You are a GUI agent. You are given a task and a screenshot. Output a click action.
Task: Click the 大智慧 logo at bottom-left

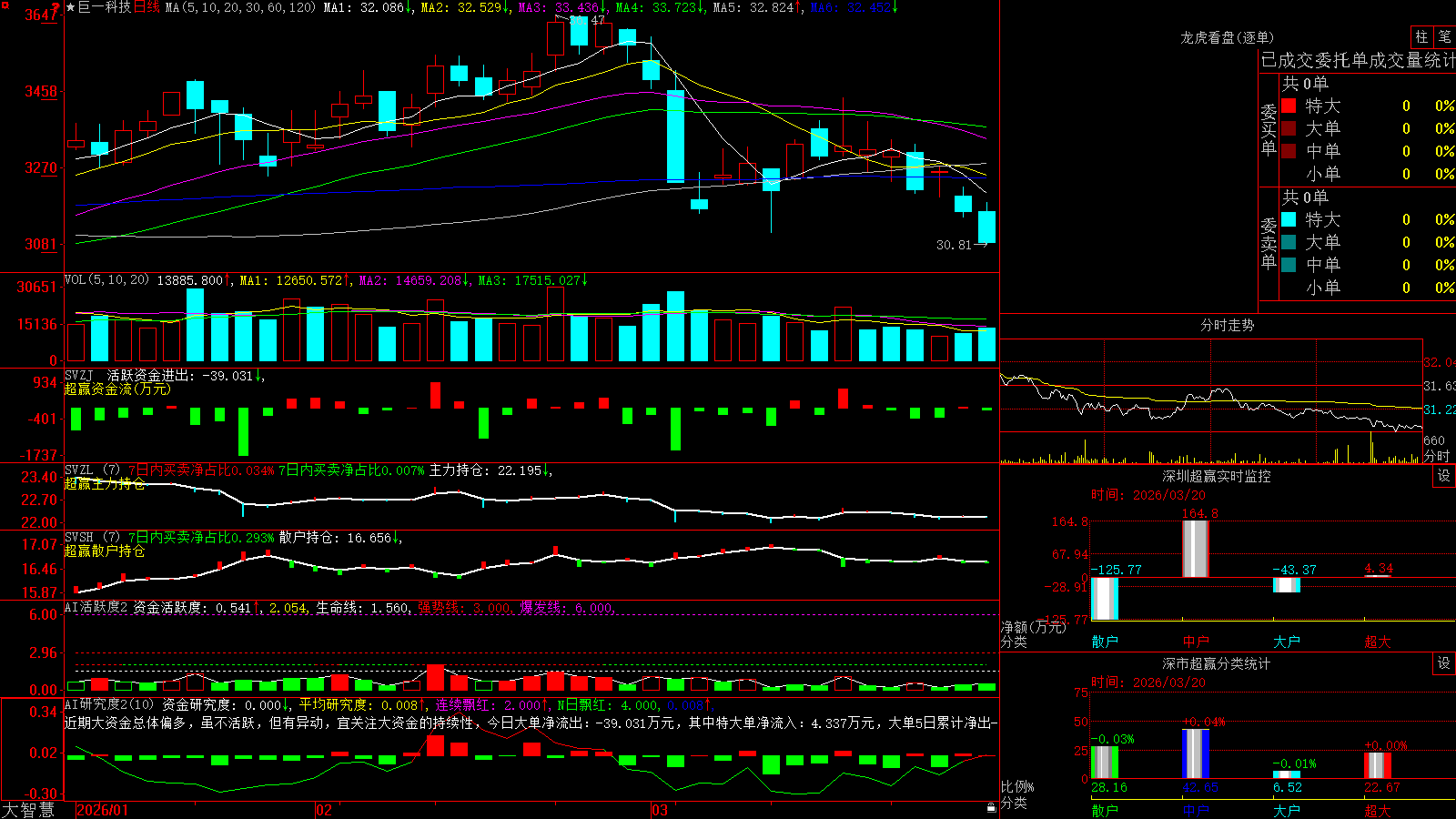click(x=28, y=809)
